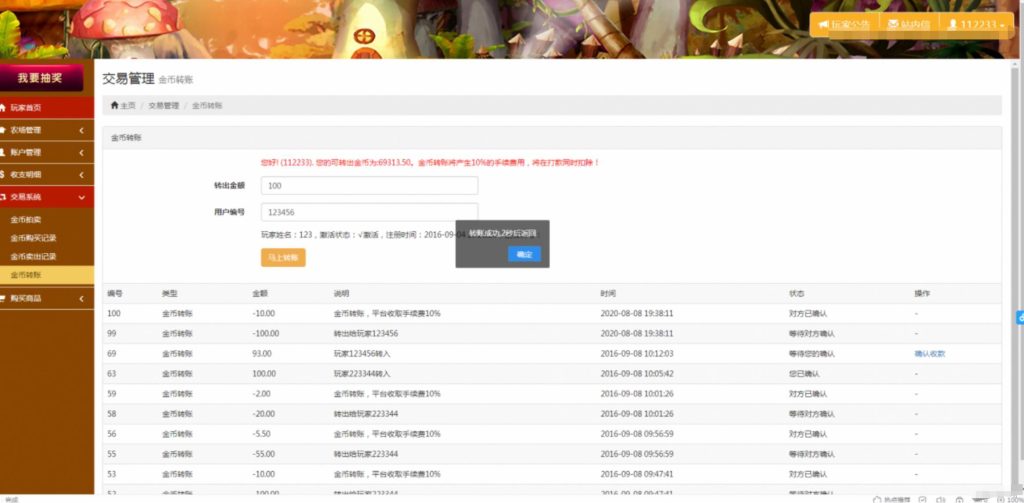This screenshot has width=1024, height=503.
Task: Click the page vertical scrollbar
Action: (x=1015, y=274)
